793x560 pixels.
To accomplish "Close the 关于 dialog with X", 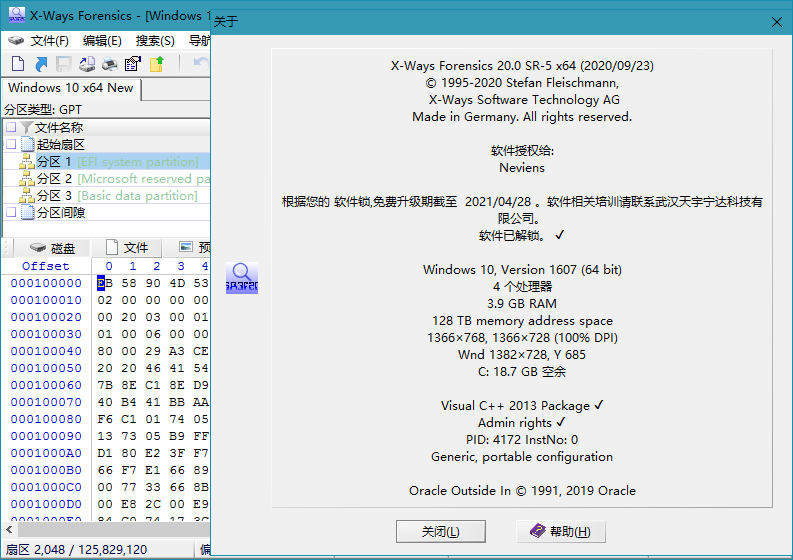I will tap(777, 22).
